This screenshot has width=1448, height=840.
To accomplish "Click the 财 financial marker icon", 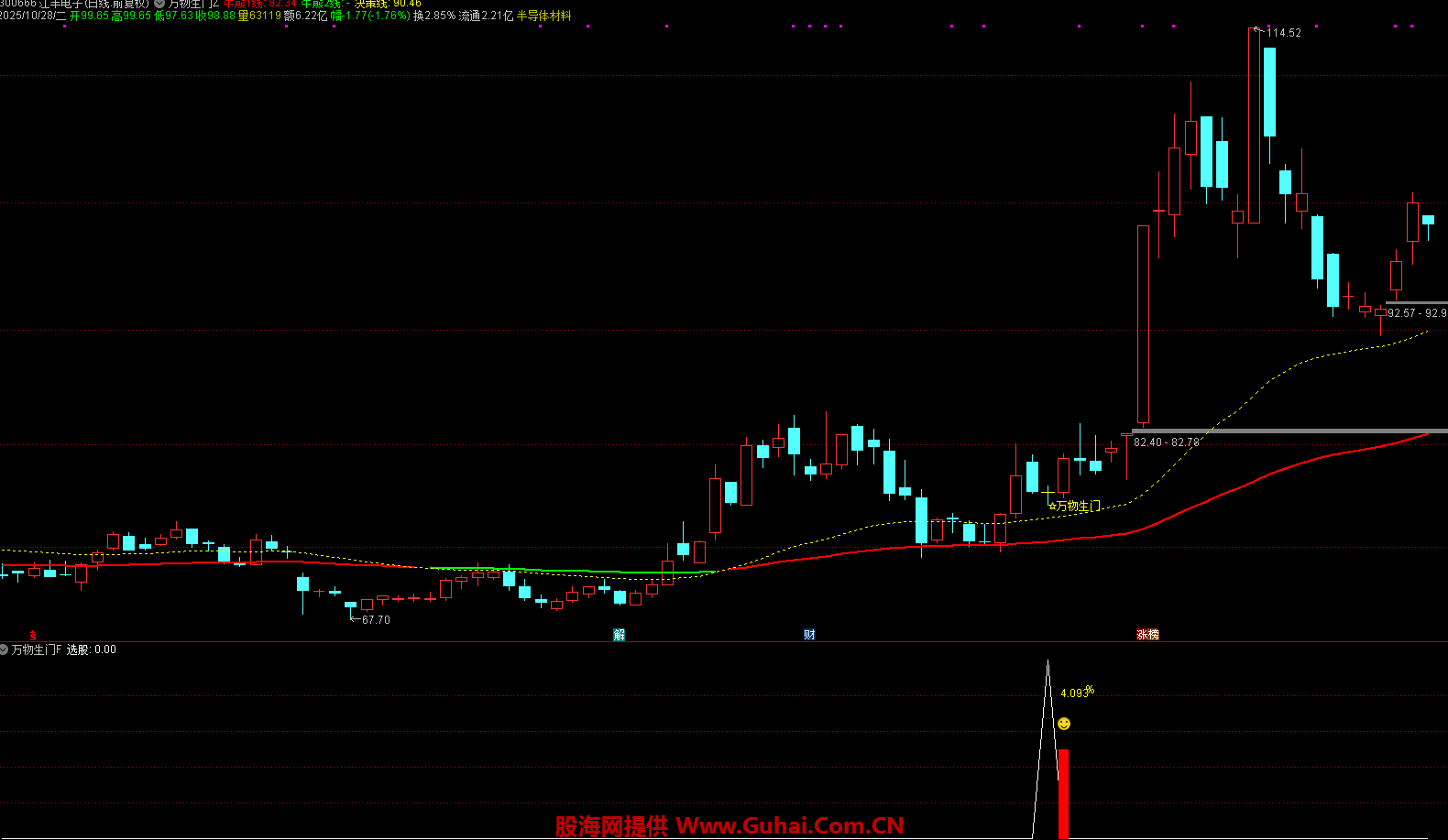I will pyautogui.click(x=809, y=635).
